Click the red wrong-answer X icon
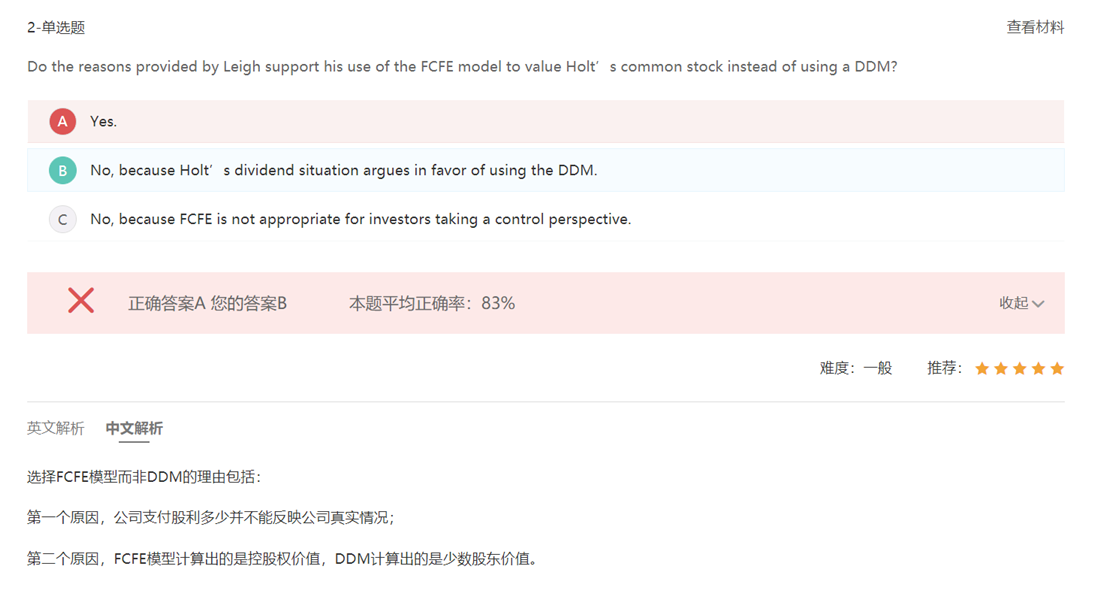This screenshot has width=1100, height=599. 81,301
